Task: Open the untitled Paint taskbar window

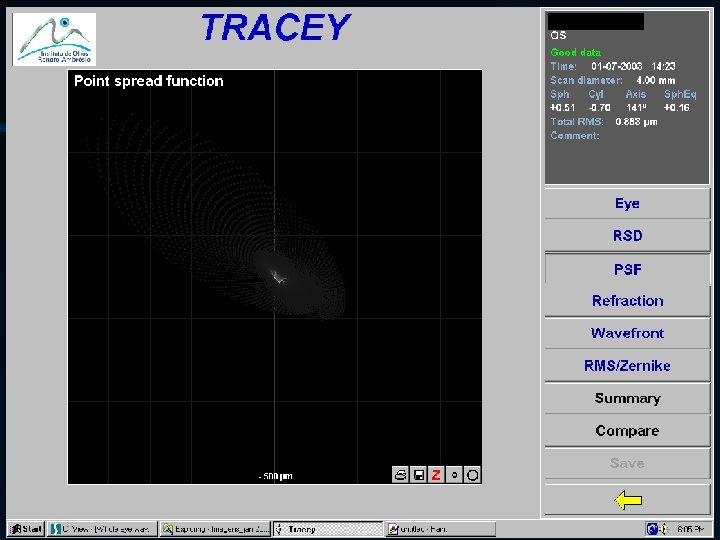Action: (440, 529)
